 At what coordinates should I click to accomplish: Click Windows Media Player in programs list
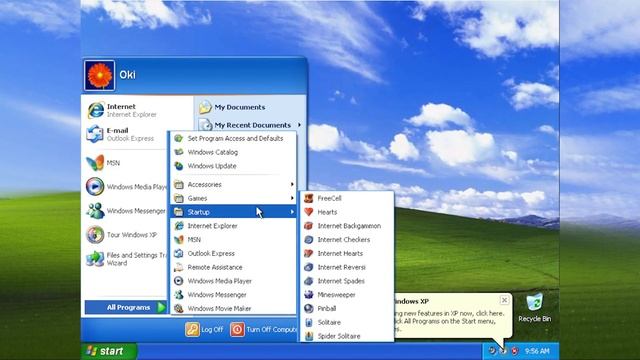[233, 281]
